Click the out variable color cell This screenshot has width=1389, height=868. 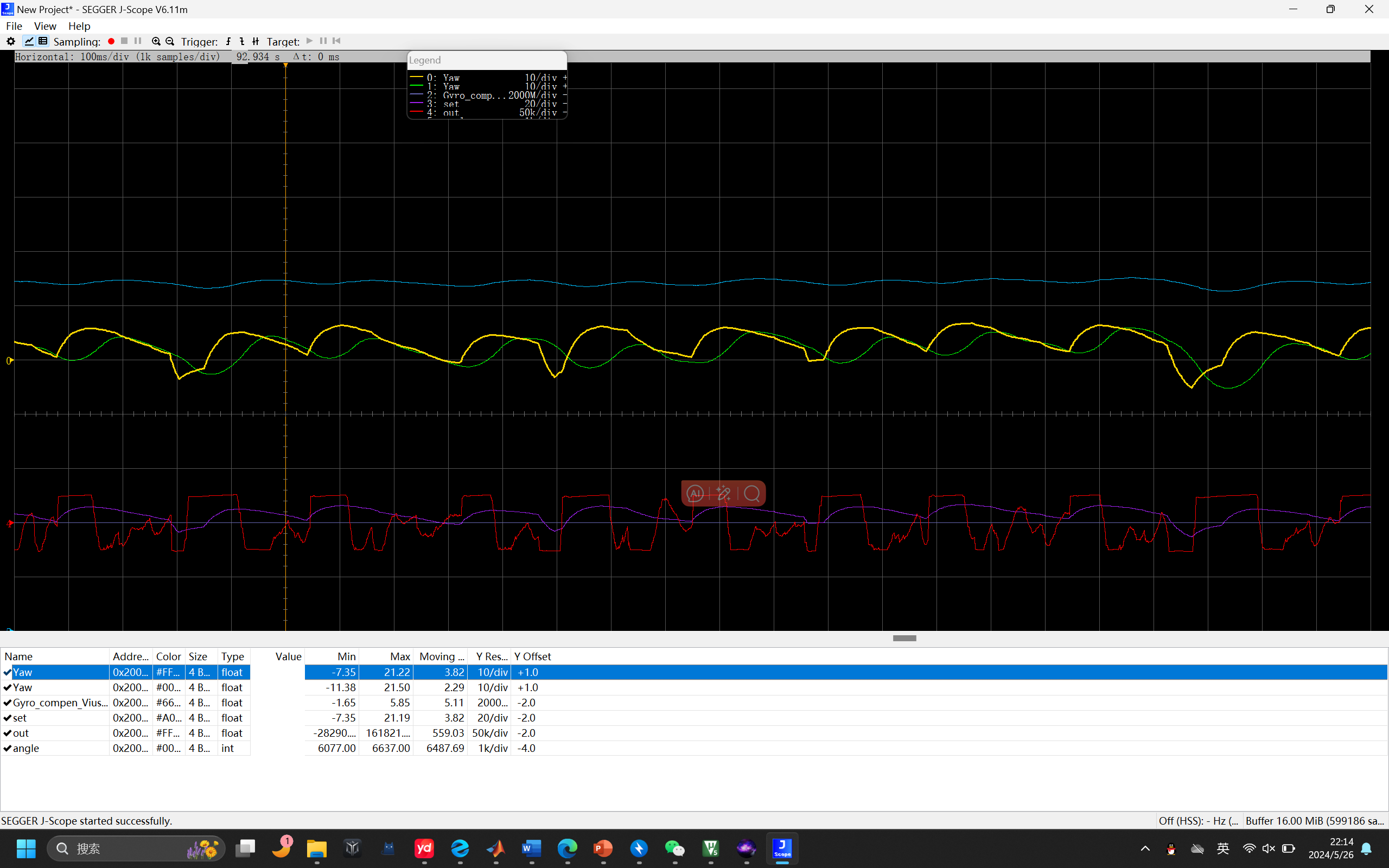[x=168, y=733]
